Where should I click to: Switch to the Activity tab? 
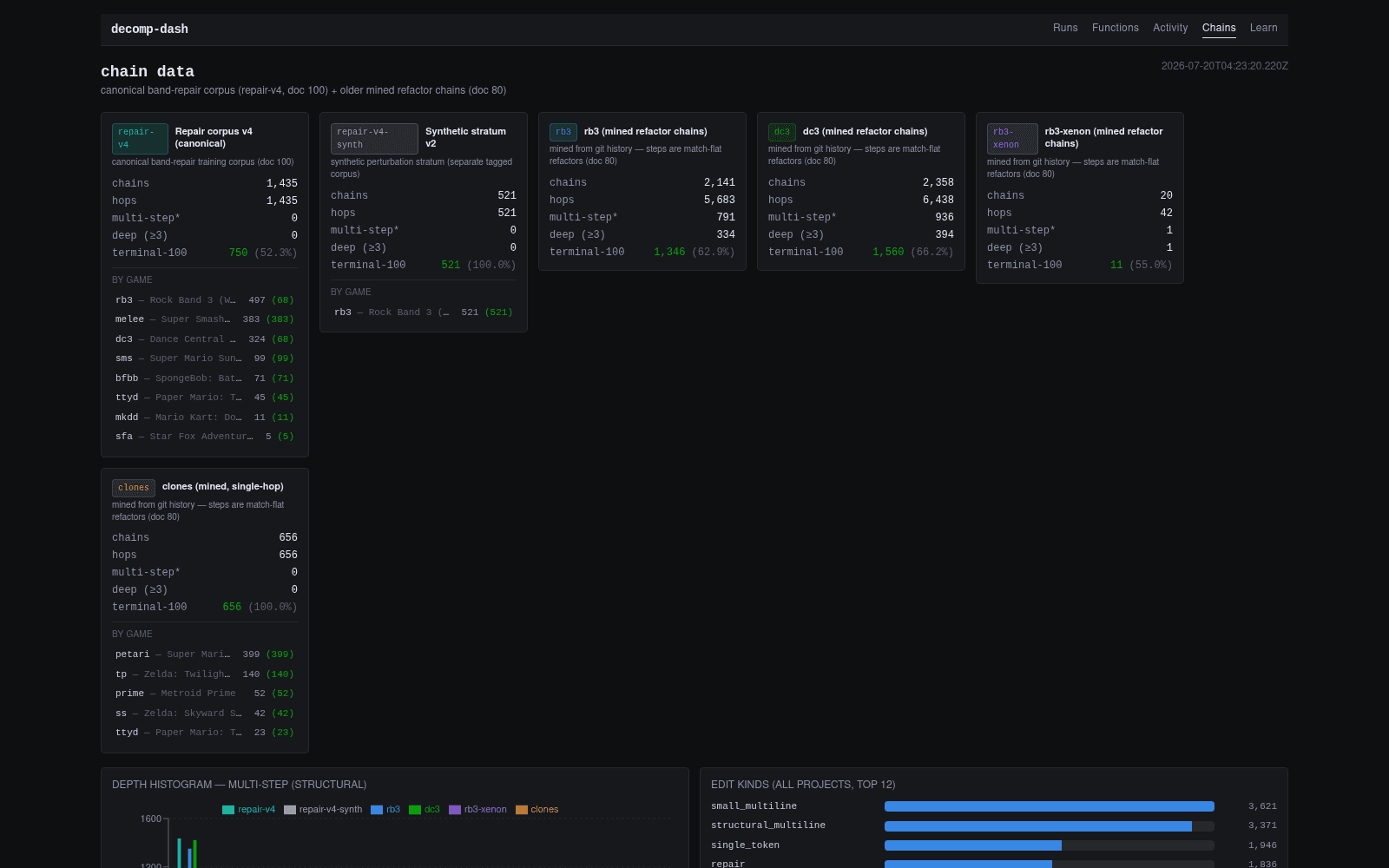click(x=1170, y=28)
